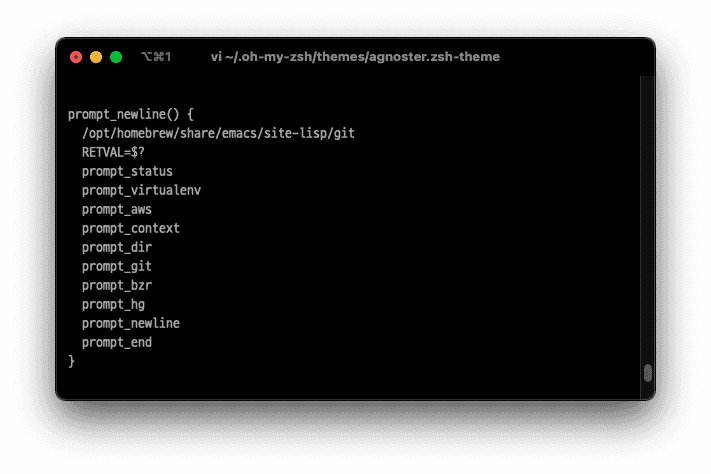Place cursor on the RETVAL=$? line
The height and width of the screenshot is (474, 711).
(x=114, y=152)
